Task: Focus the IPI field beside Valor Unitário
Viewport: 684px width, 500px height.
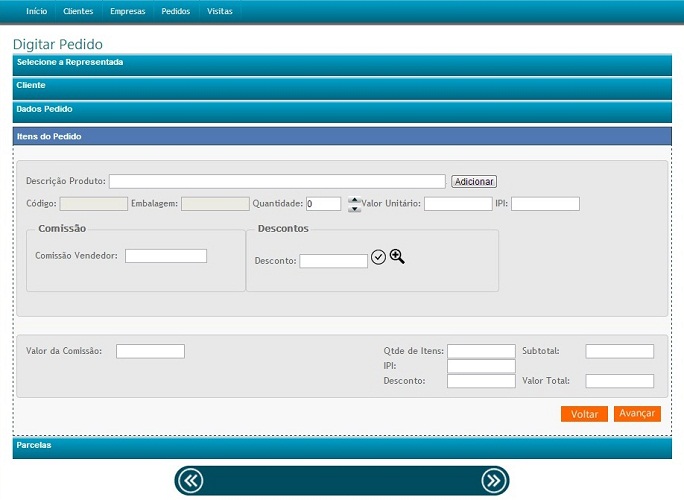Action: pos(545,204)
